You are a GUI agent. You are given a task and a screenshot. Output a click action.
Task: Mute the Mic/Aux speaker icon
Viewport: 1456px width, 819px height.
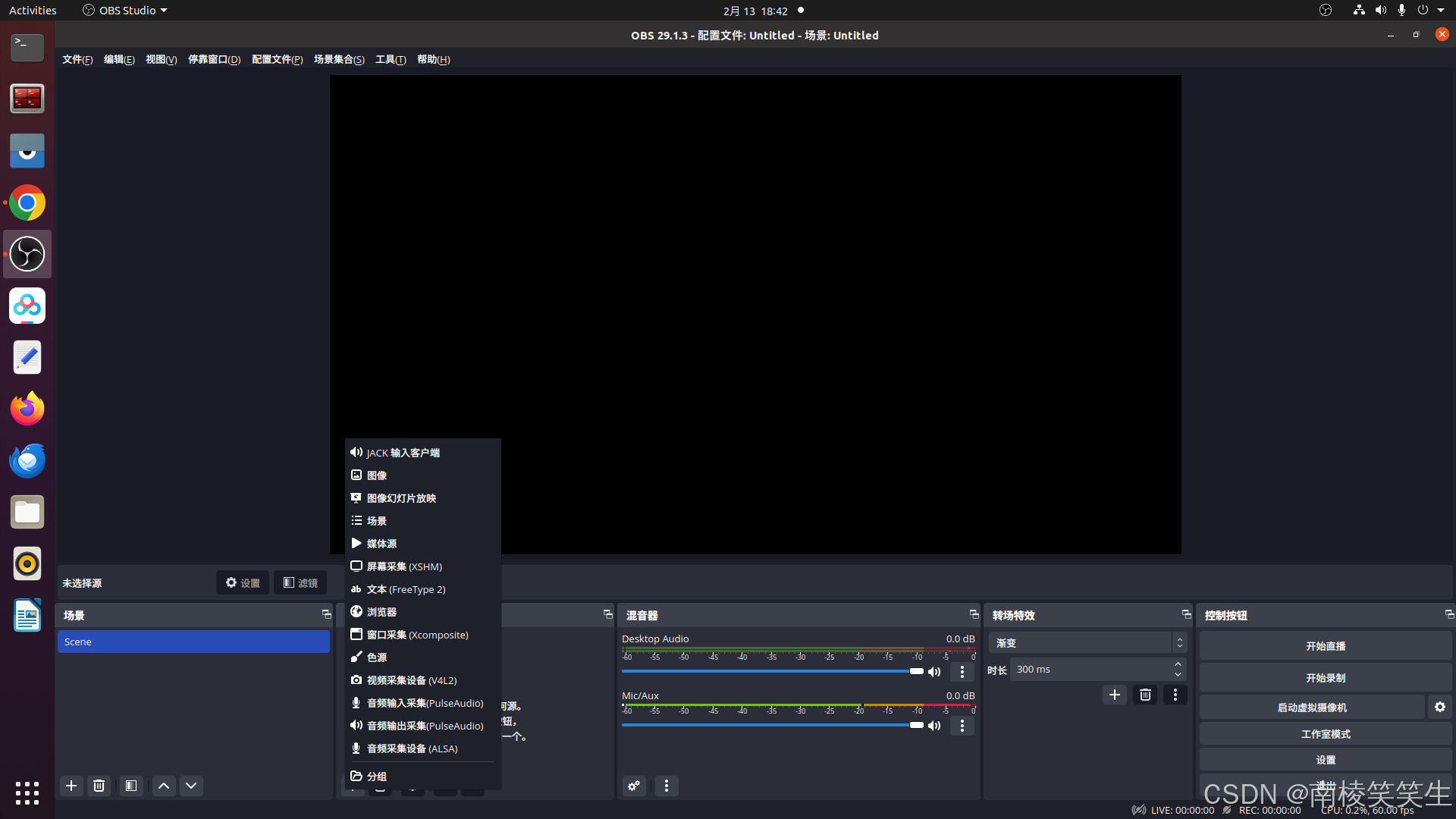coord(934,726)
